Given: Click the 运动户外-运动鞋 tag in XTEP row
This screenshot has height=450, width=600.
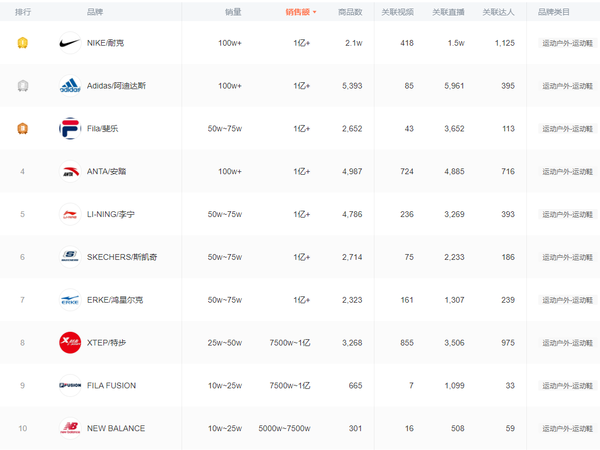Looking at the screenshot, I should click(x=566, y=343).
